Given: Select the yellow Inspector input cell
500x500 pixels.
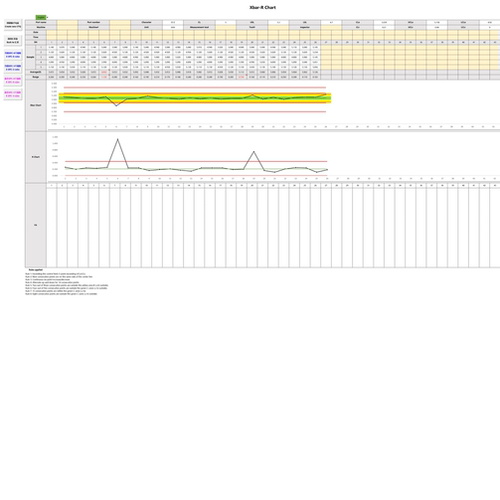Looking at the screenshot, I should [331, 27].
